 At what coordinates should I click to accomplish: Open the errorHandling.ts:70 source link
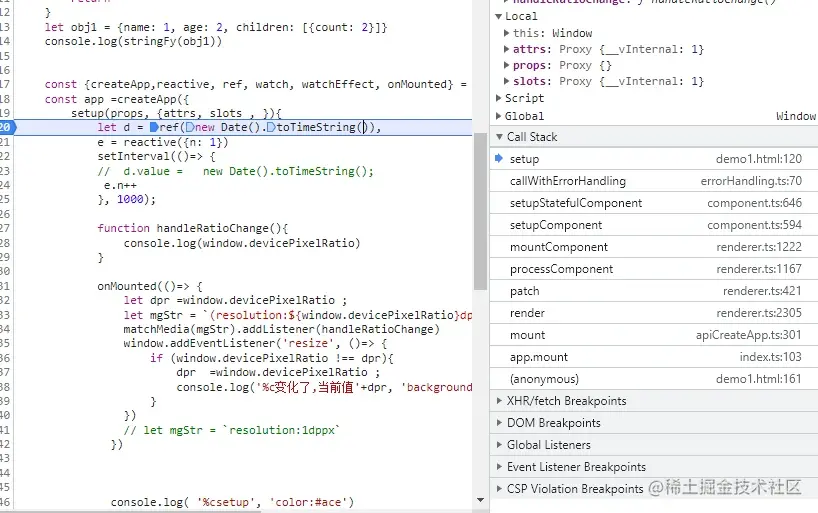[751, 181]
